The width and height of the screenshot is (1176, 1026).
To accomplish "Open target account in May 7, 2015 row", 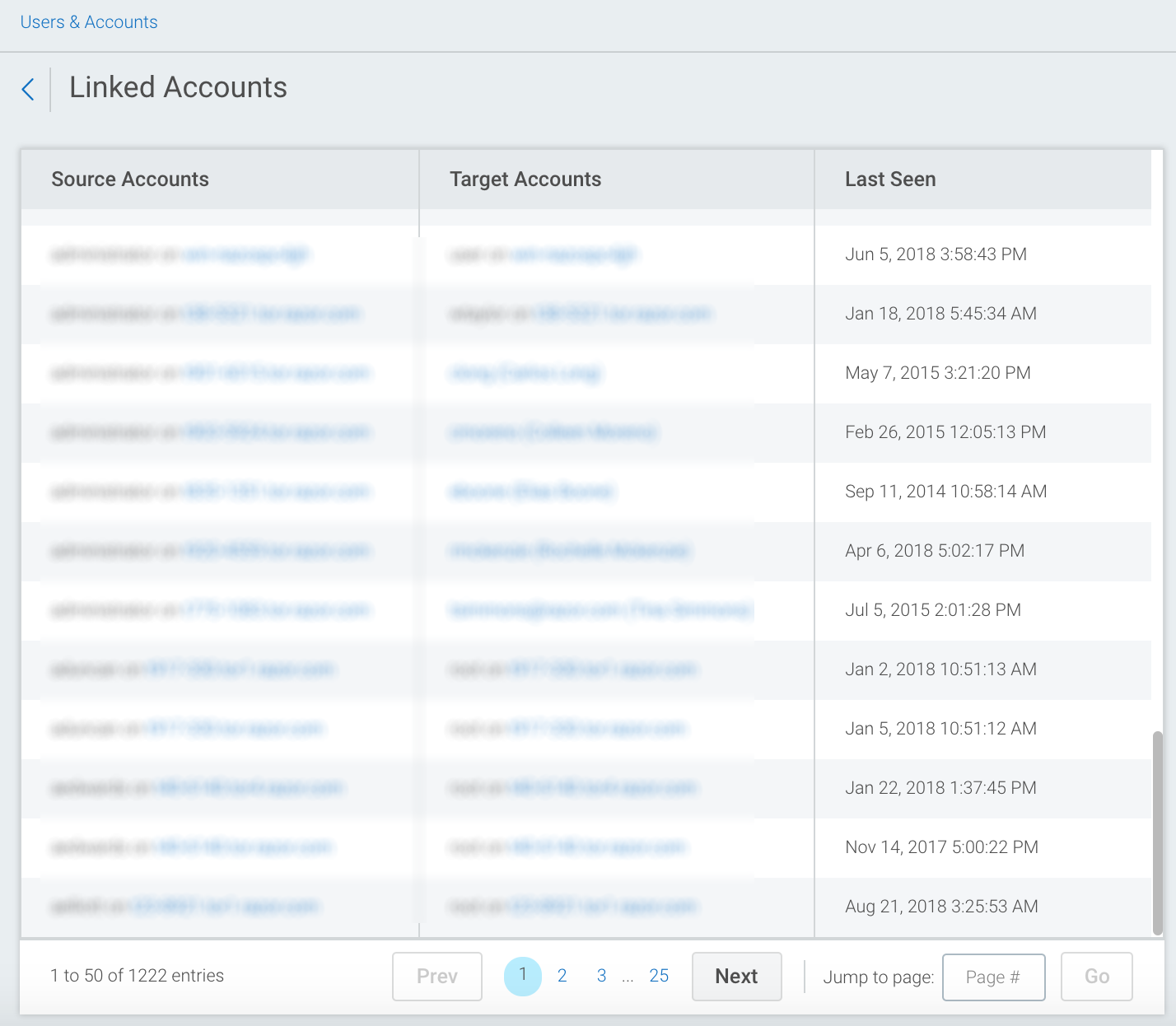I will 526,374.
